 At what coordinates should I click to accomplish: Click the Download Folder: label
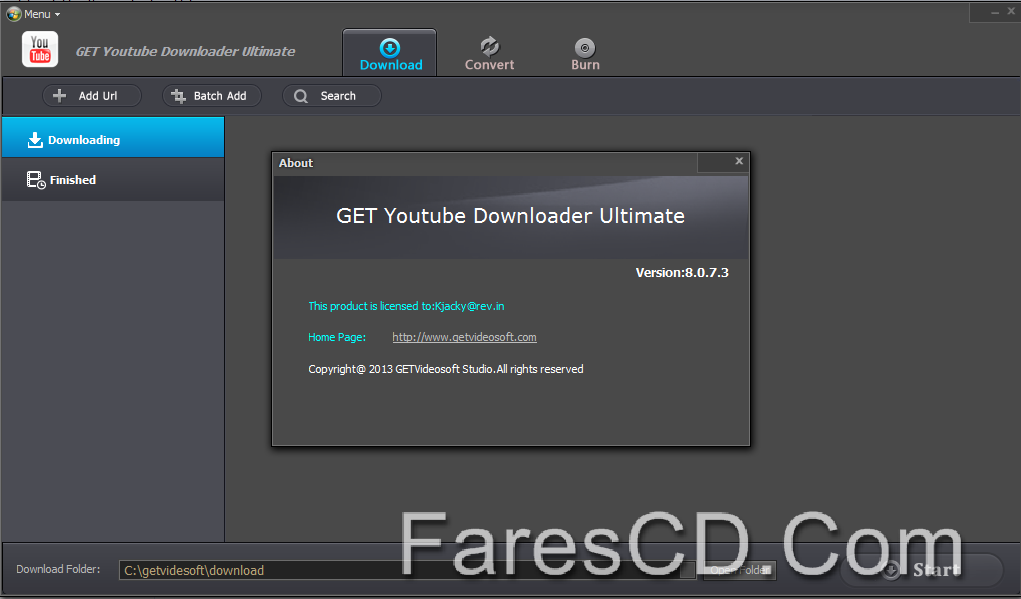[58, 569]
